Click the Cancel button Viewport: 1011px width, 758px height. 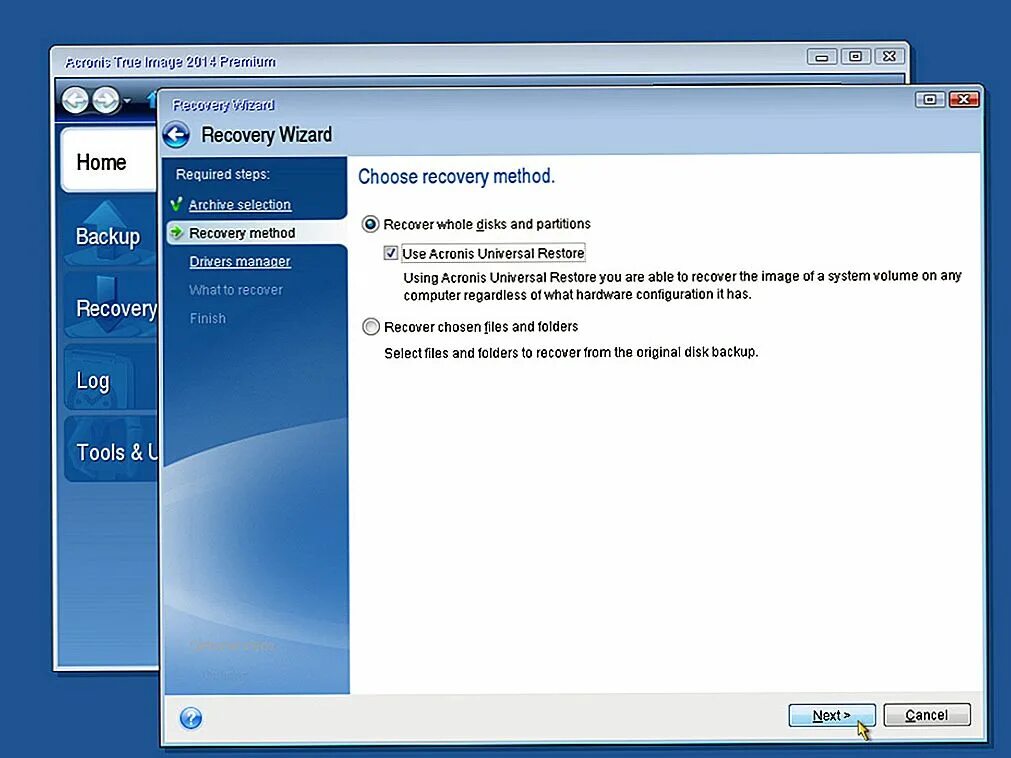coord(927,715)
